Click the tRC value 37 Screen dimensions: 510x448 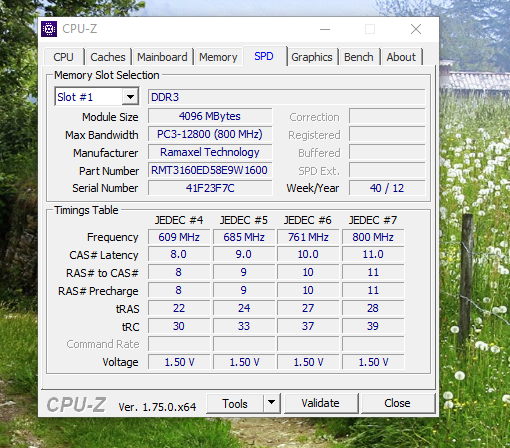point(308,326)
